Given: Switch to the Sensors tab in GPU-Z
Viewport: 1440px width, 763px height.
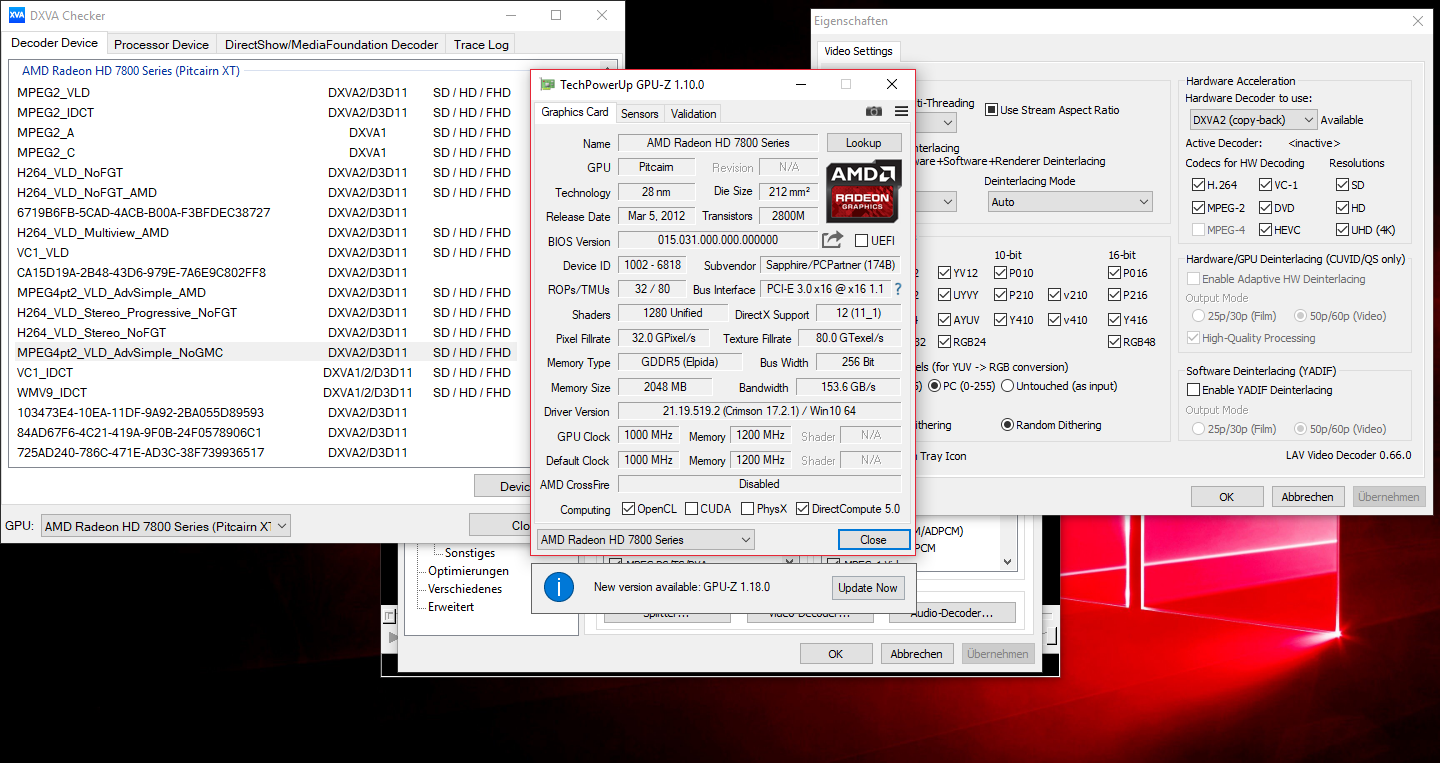Looking at the screenshot, I should (640, 114).
